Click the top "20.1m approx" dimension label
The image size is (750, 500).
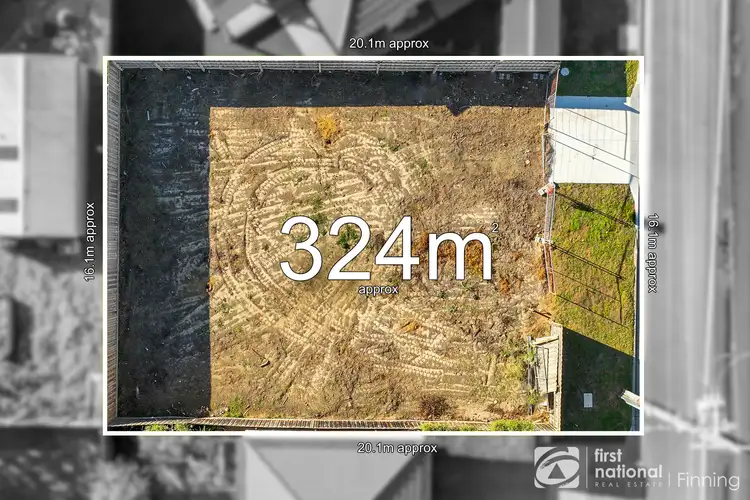388,43
